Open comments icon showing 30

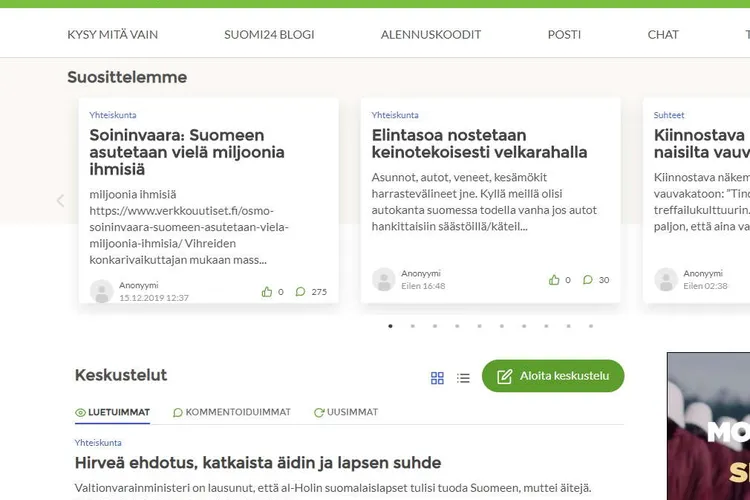588,280
